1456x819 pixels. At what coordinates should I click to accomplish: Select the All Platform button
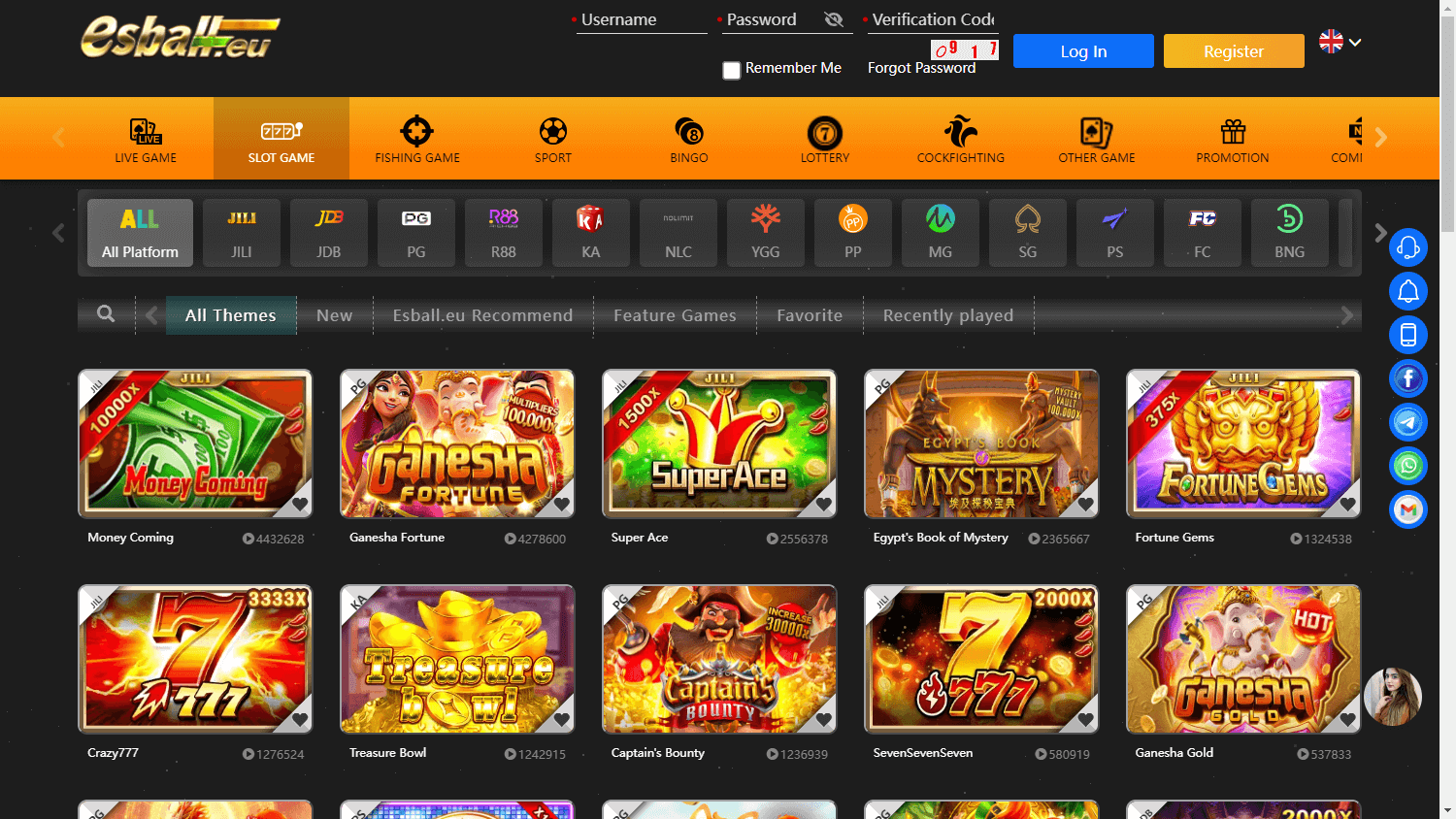(140, 233)
